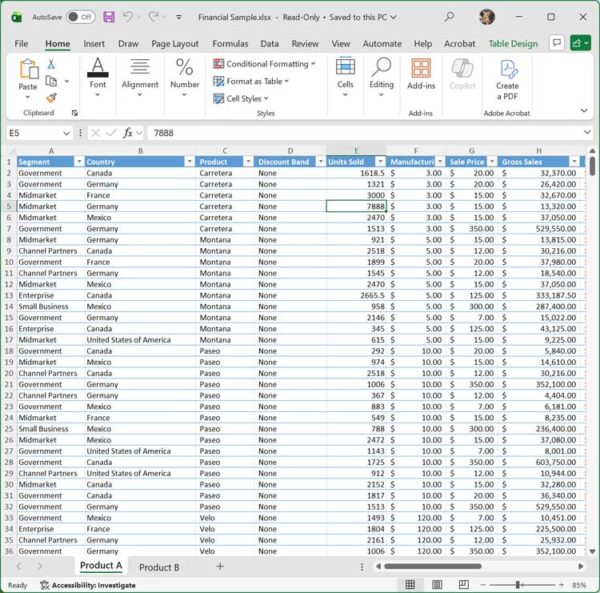Click the zoom in plus button

[x=561, y=585]
